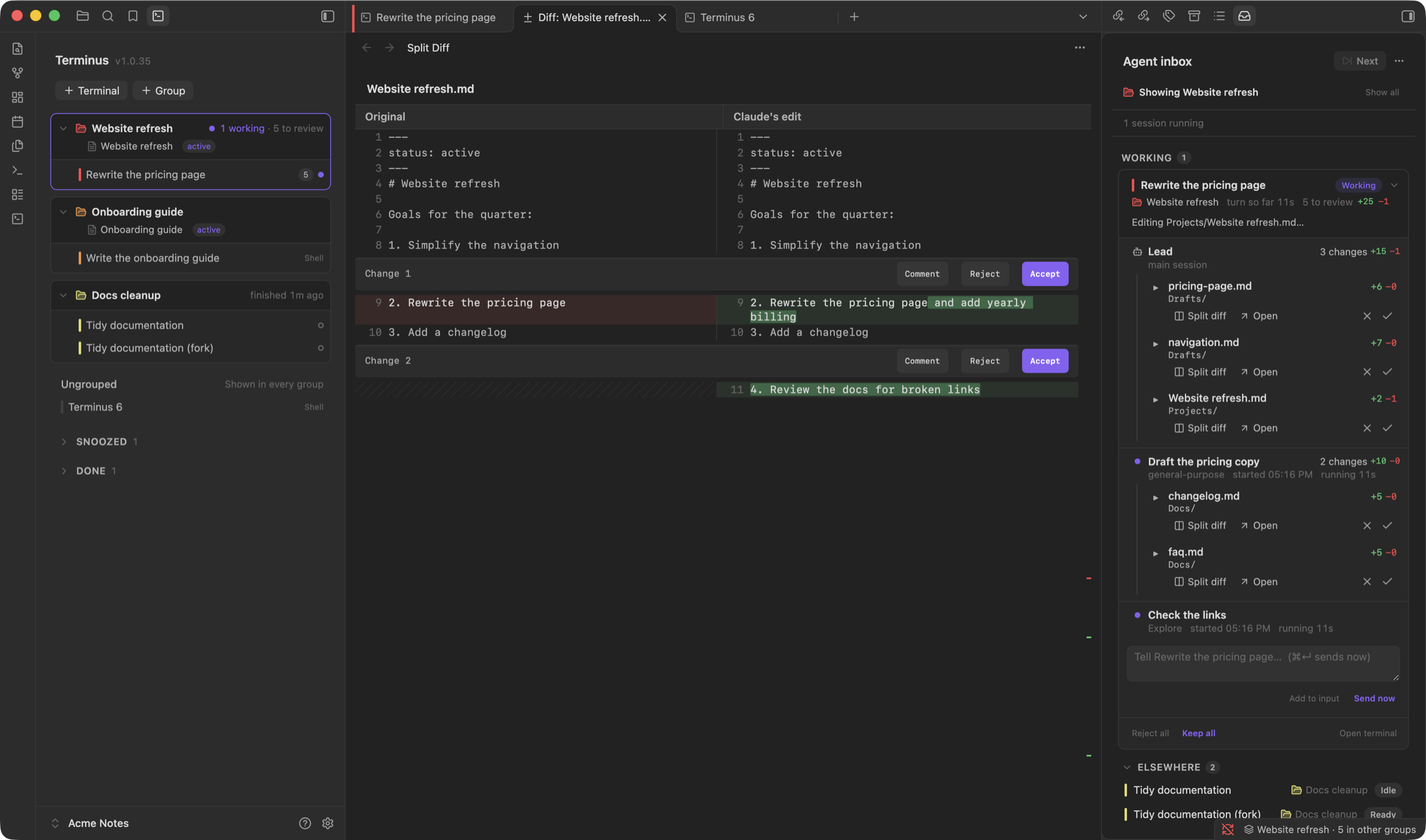
Task: Open the tags icon in top-right toolbar
Action: coord(1169,16)
